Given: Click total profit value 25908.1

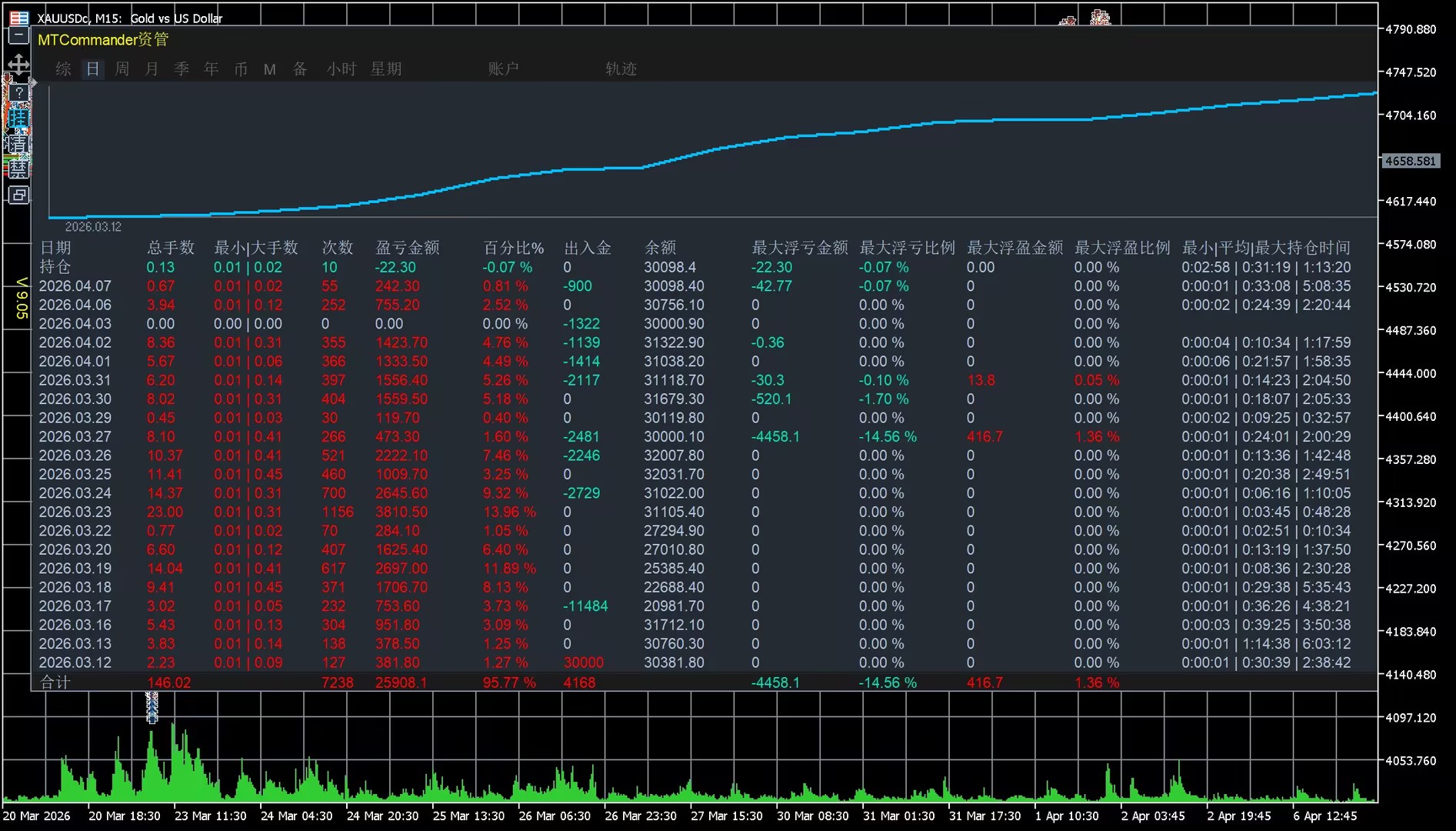Looking at the screenshot, I should point(401,682).
